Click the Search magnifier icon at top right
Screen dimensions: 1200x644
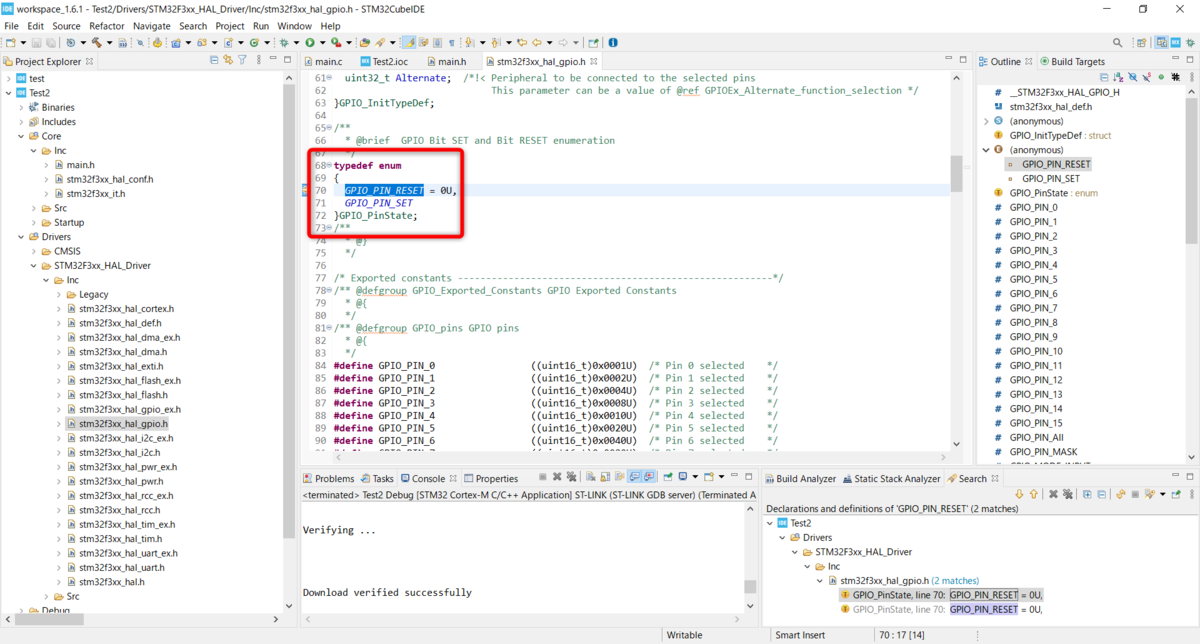(1117, 42)
